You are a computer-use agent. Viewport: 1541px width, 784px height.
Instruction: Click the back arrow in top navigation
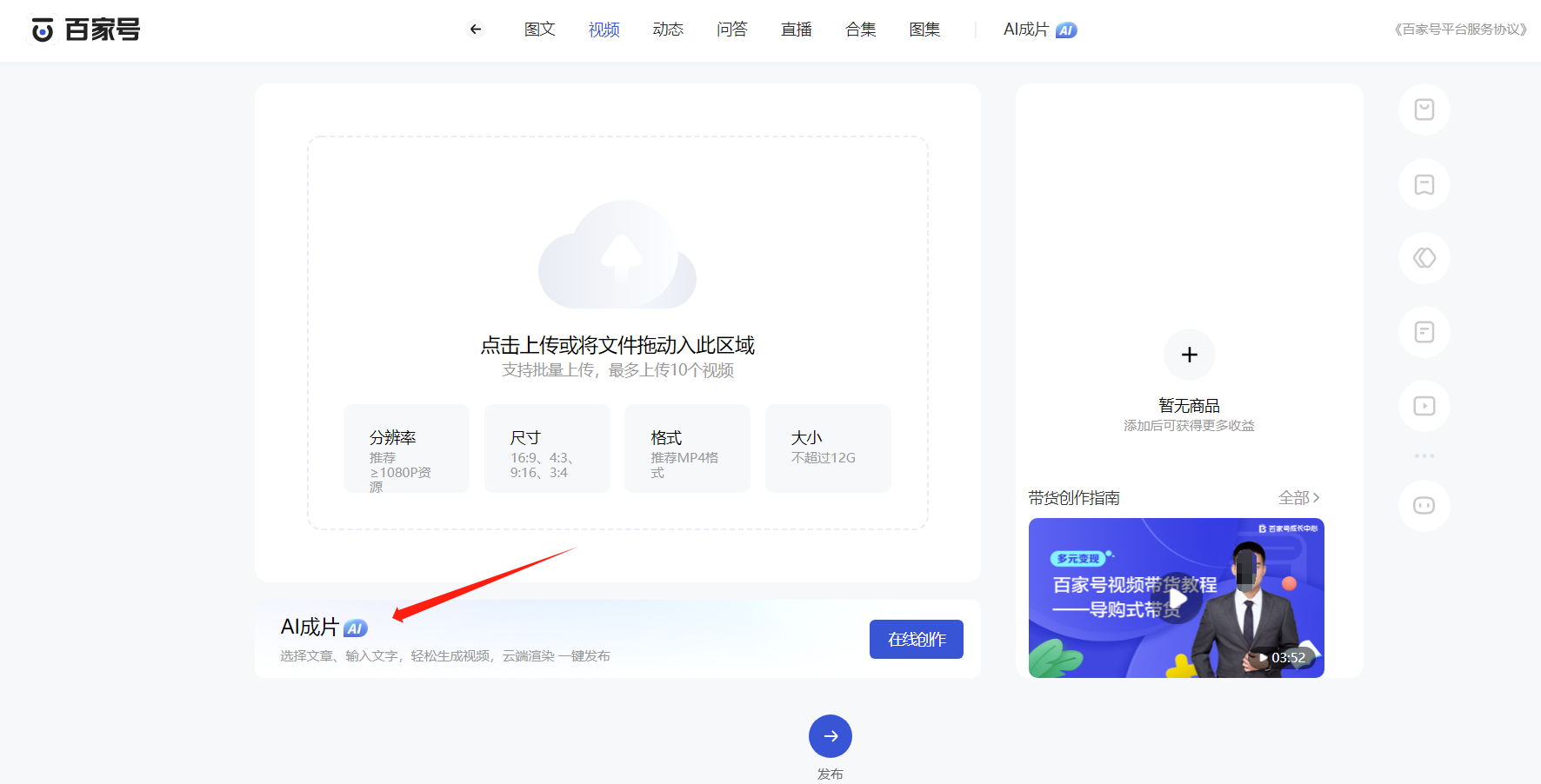point(476,30)
